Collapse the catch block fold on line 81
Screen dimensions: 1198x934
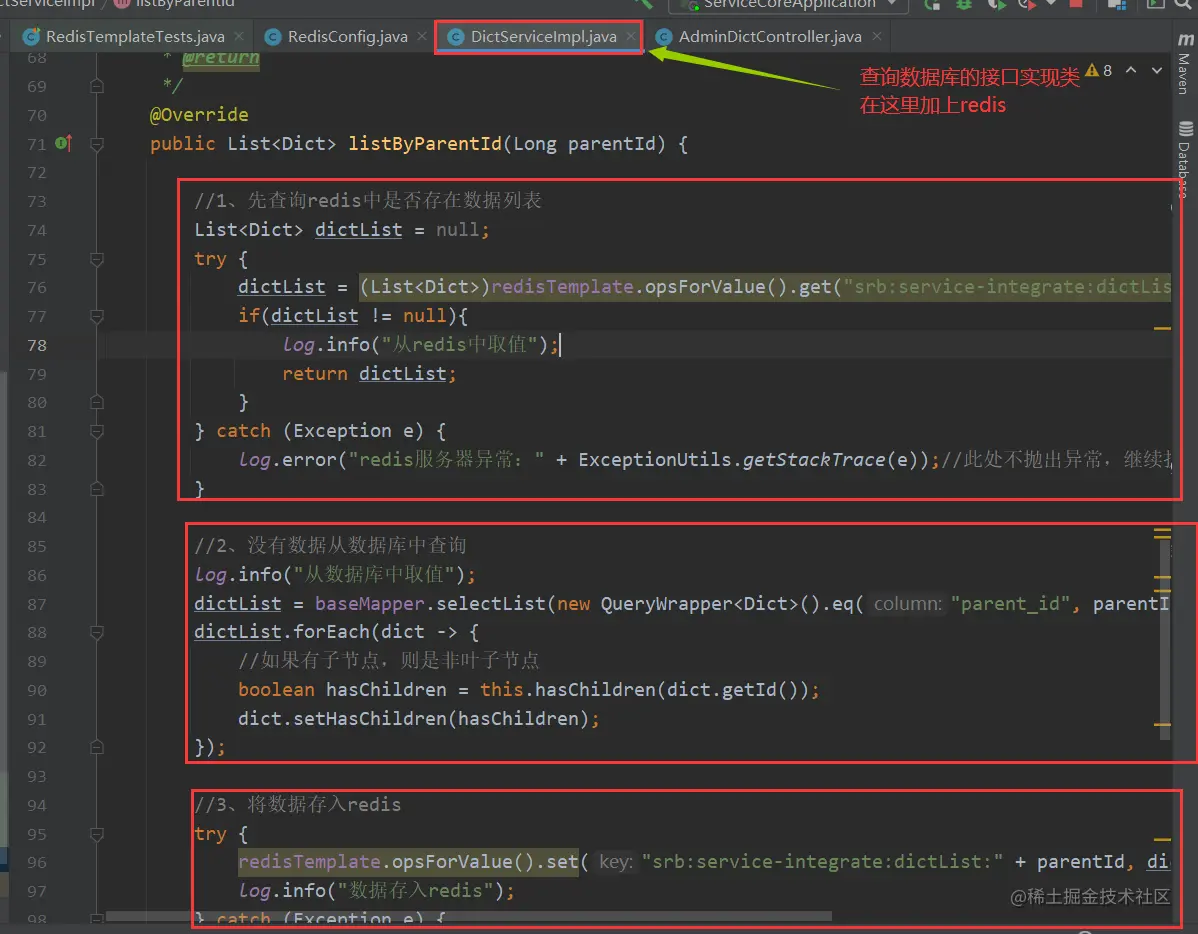click(97, 431)
